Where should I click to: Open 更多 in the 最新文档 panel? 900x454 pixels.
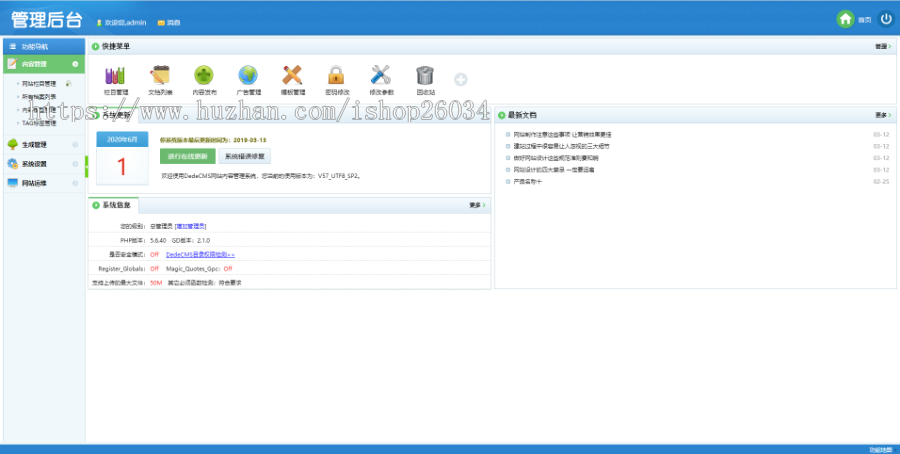[x=883, y=115]
